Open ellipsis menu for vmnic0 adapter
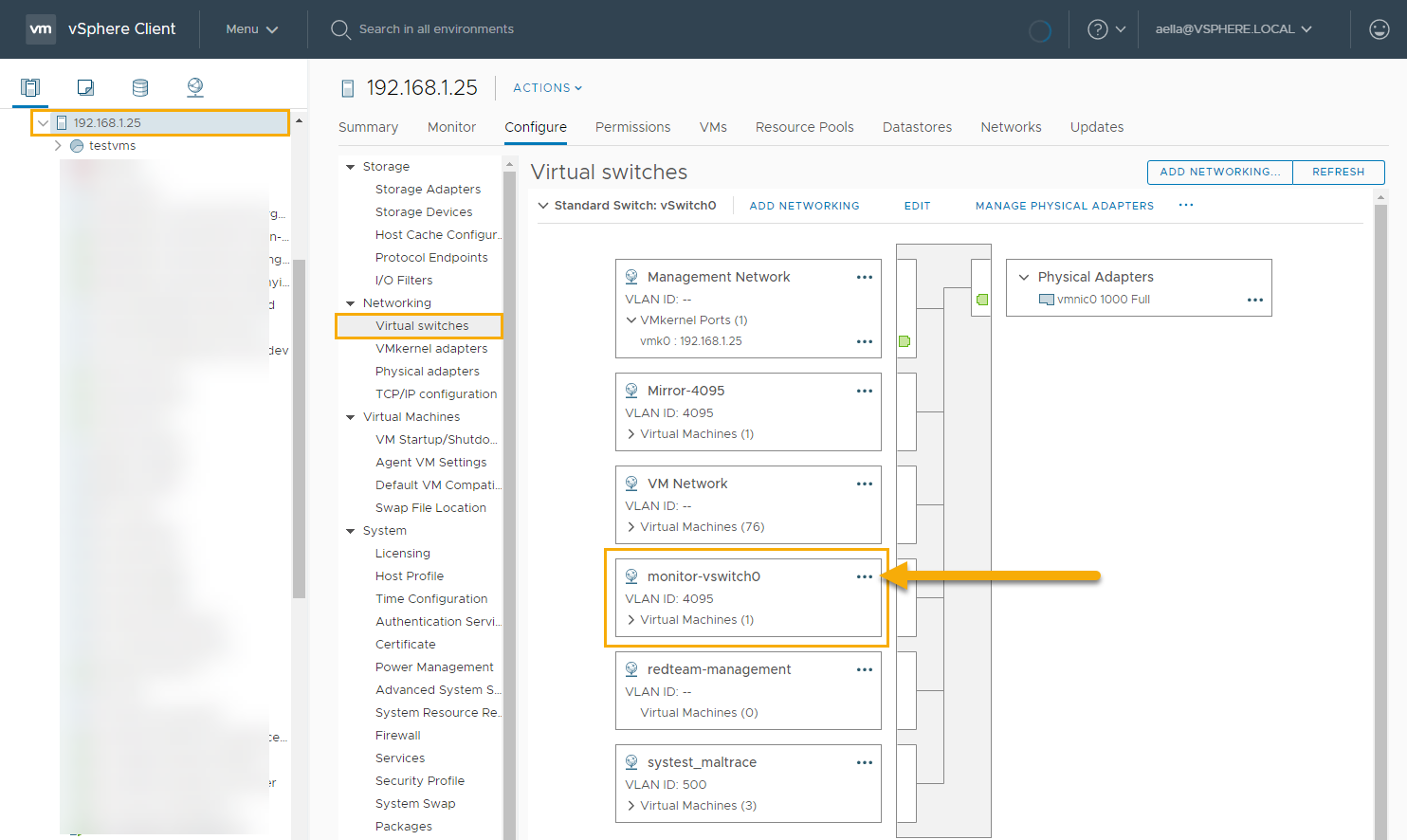Viewport: 1407px width, 840px height. coord(1254,300)
